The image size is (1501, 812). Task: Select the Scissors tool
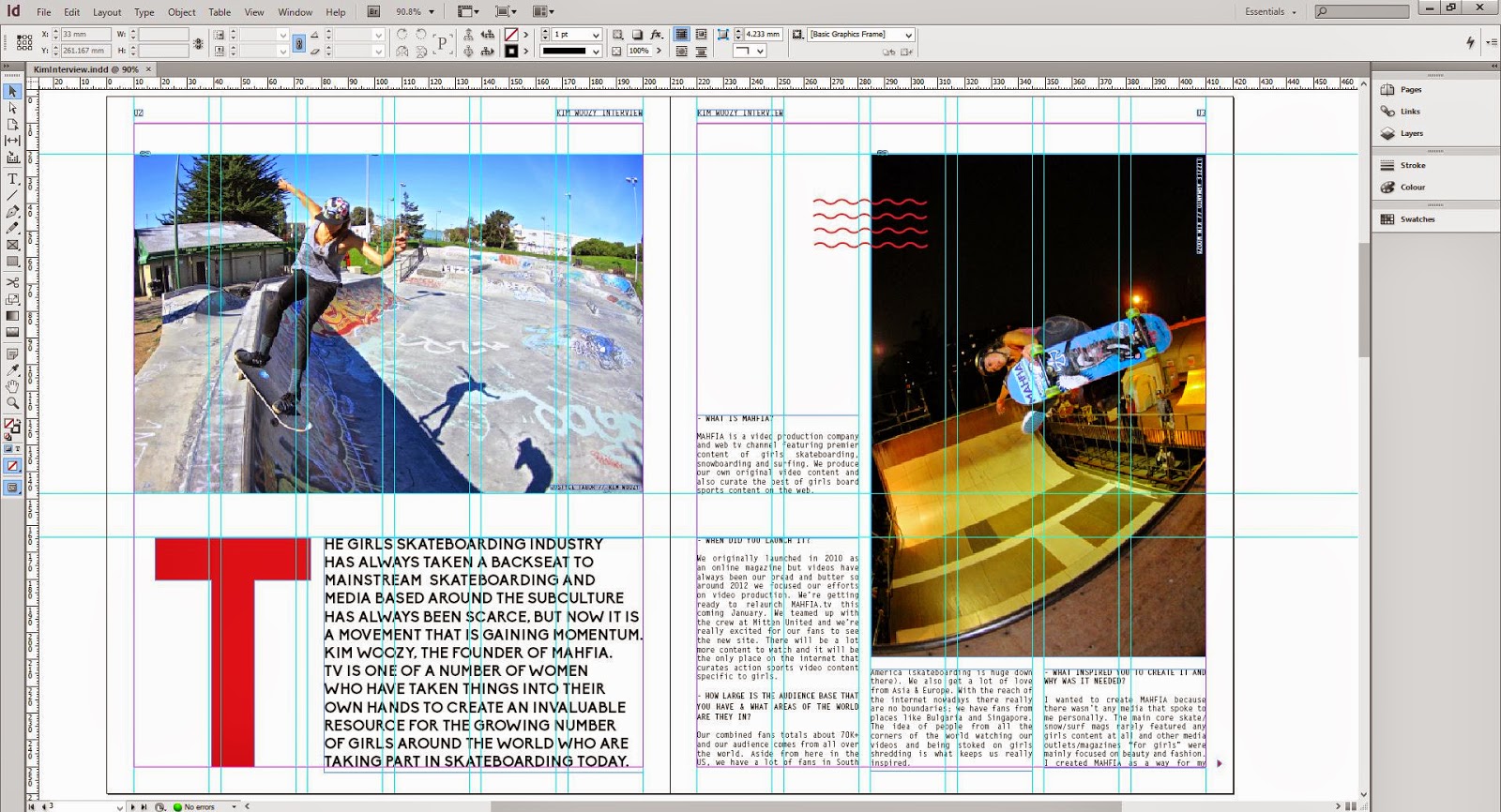(x=13, y=282)
